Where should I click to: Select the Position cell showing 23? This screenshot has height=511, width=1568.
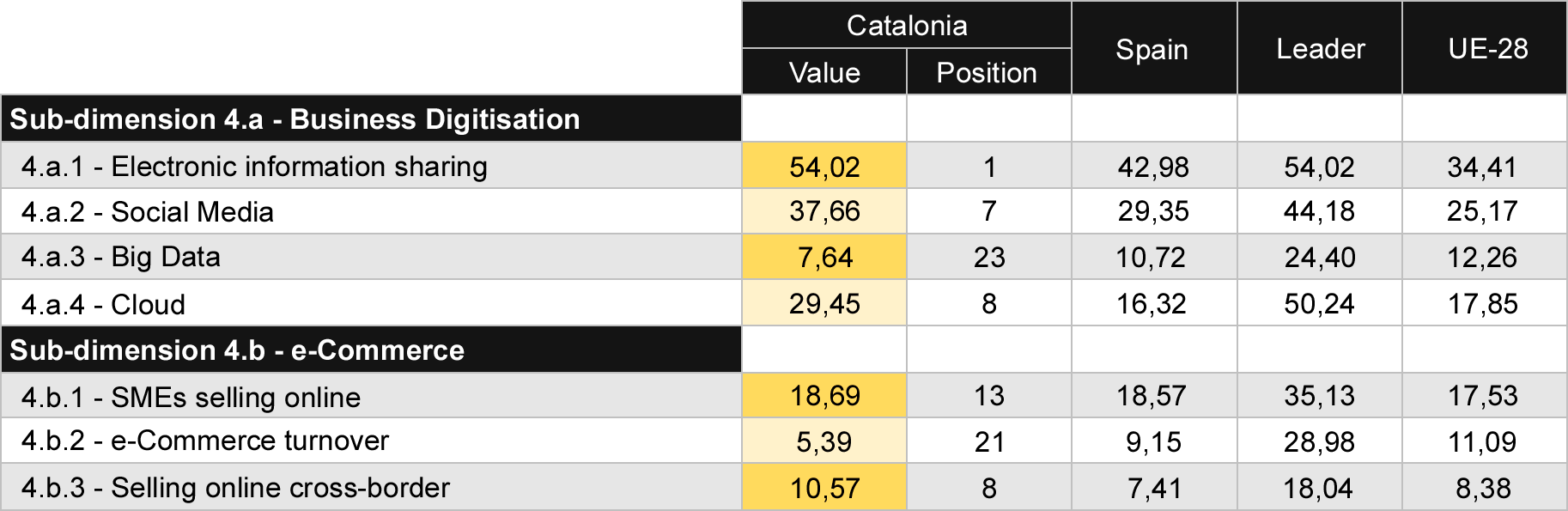[988, 257]
